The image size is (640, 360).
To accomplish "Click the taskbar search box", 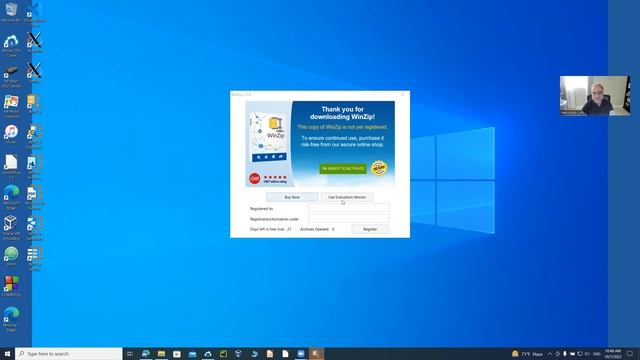I will click(x=69, y=353).
